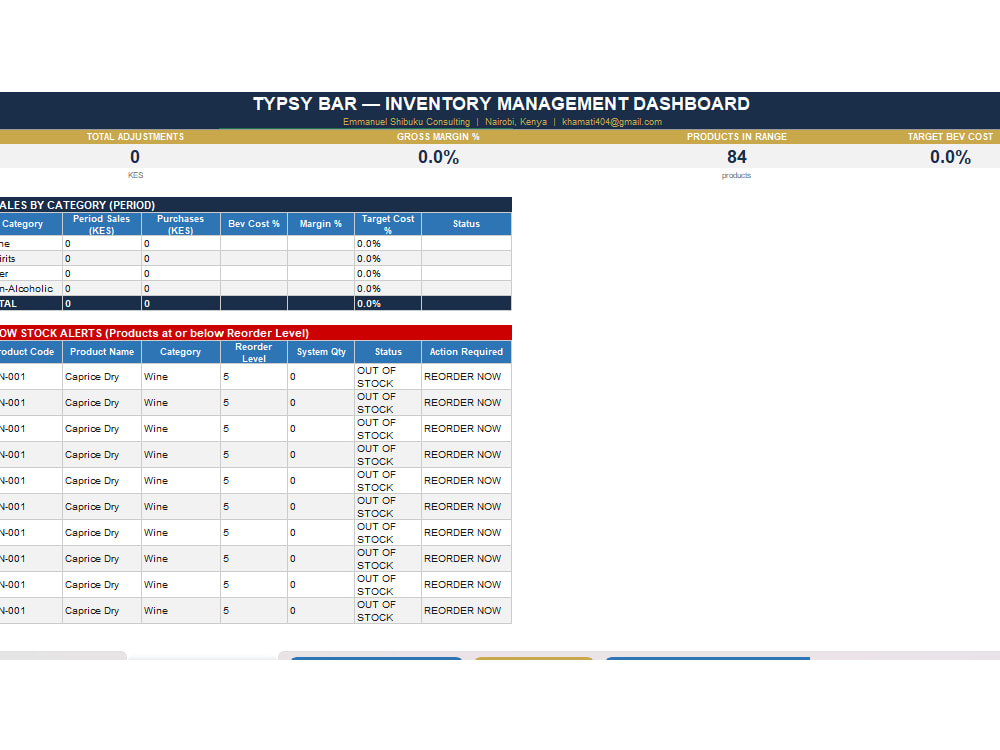Select the Action Required column header
The width and height of the screenshot is (1000, 750).
[x=466, y=351]
